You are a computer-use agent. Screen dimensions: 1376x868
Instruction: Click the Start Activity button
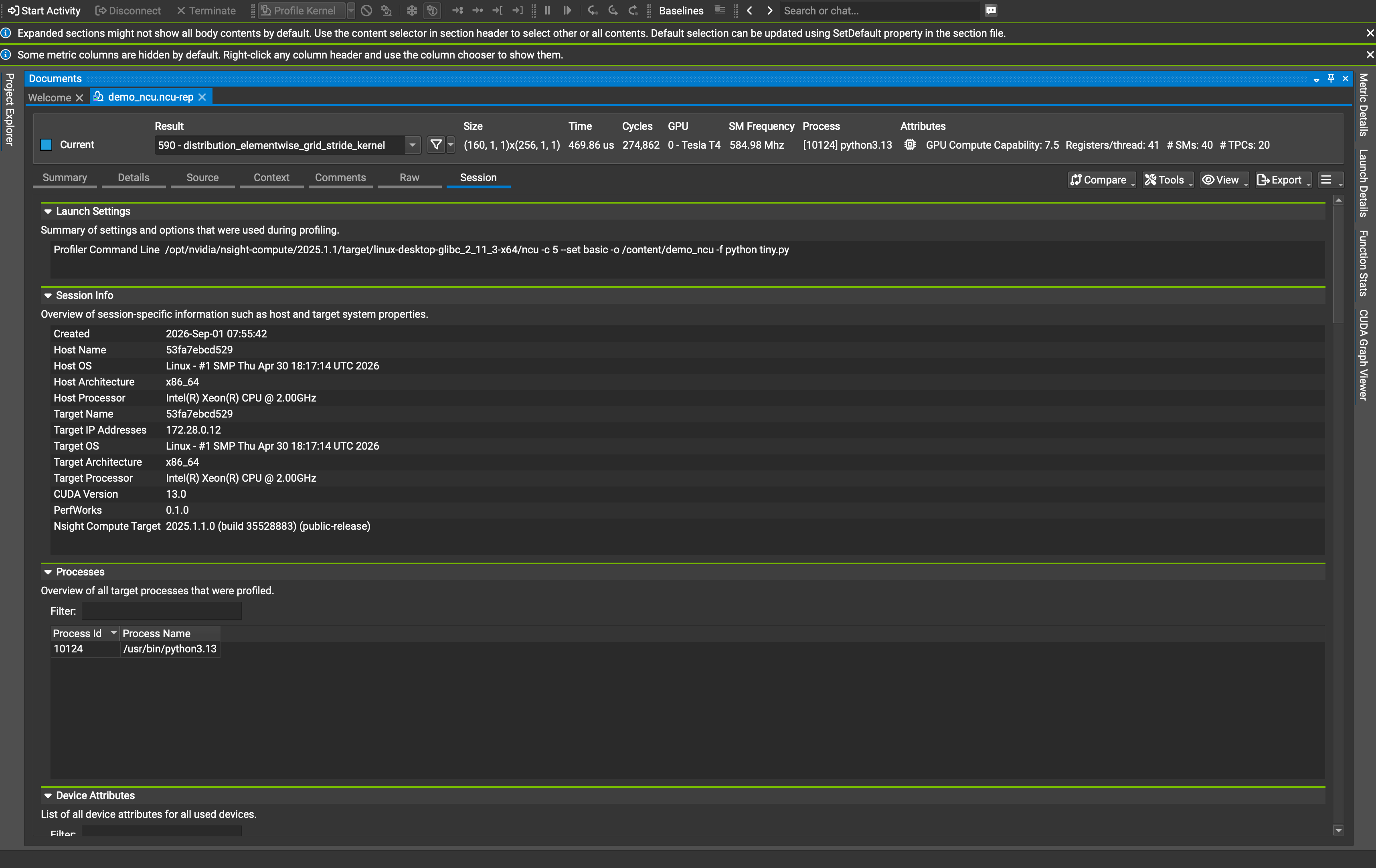[44, 10]
